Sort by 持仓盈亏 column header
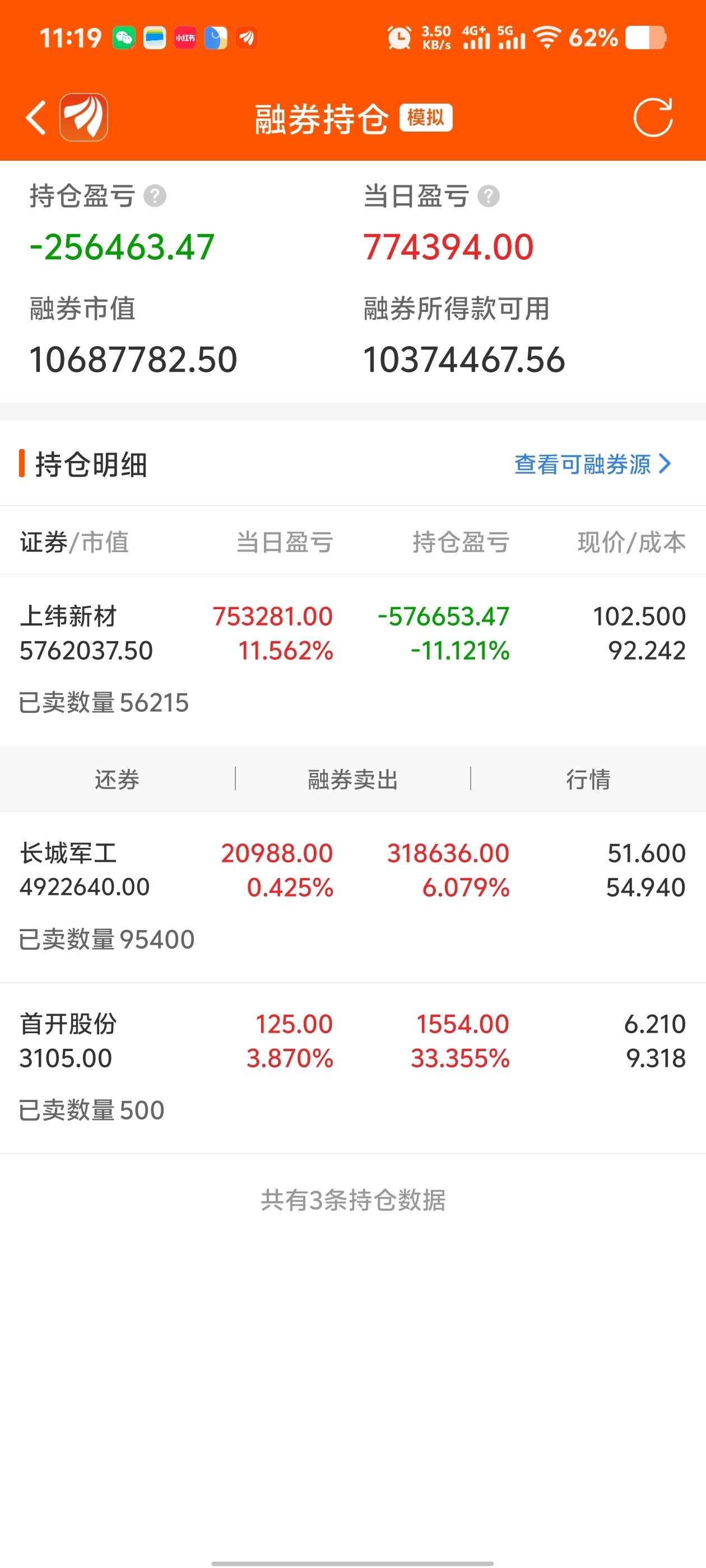The image size is (706, 1568). 461,542
